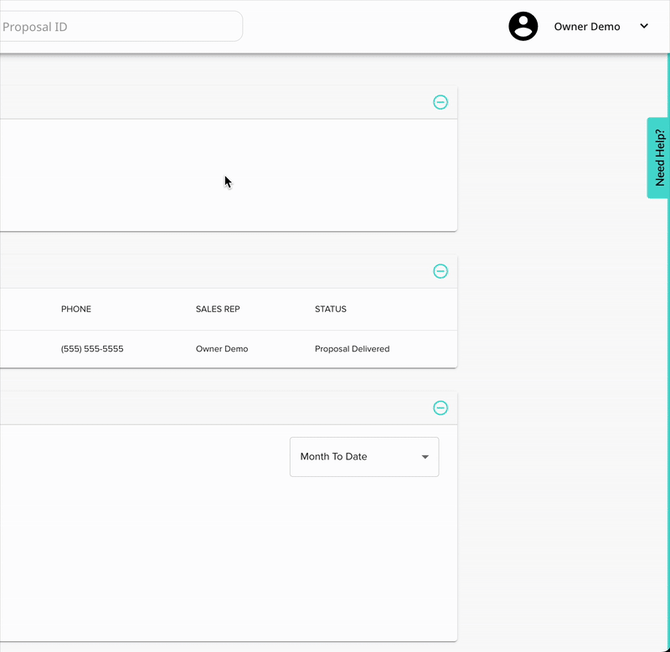The height and width of the screenshot is (652, 670).
Task: Sort by the SALES REP column header
Action: point(218,309)
